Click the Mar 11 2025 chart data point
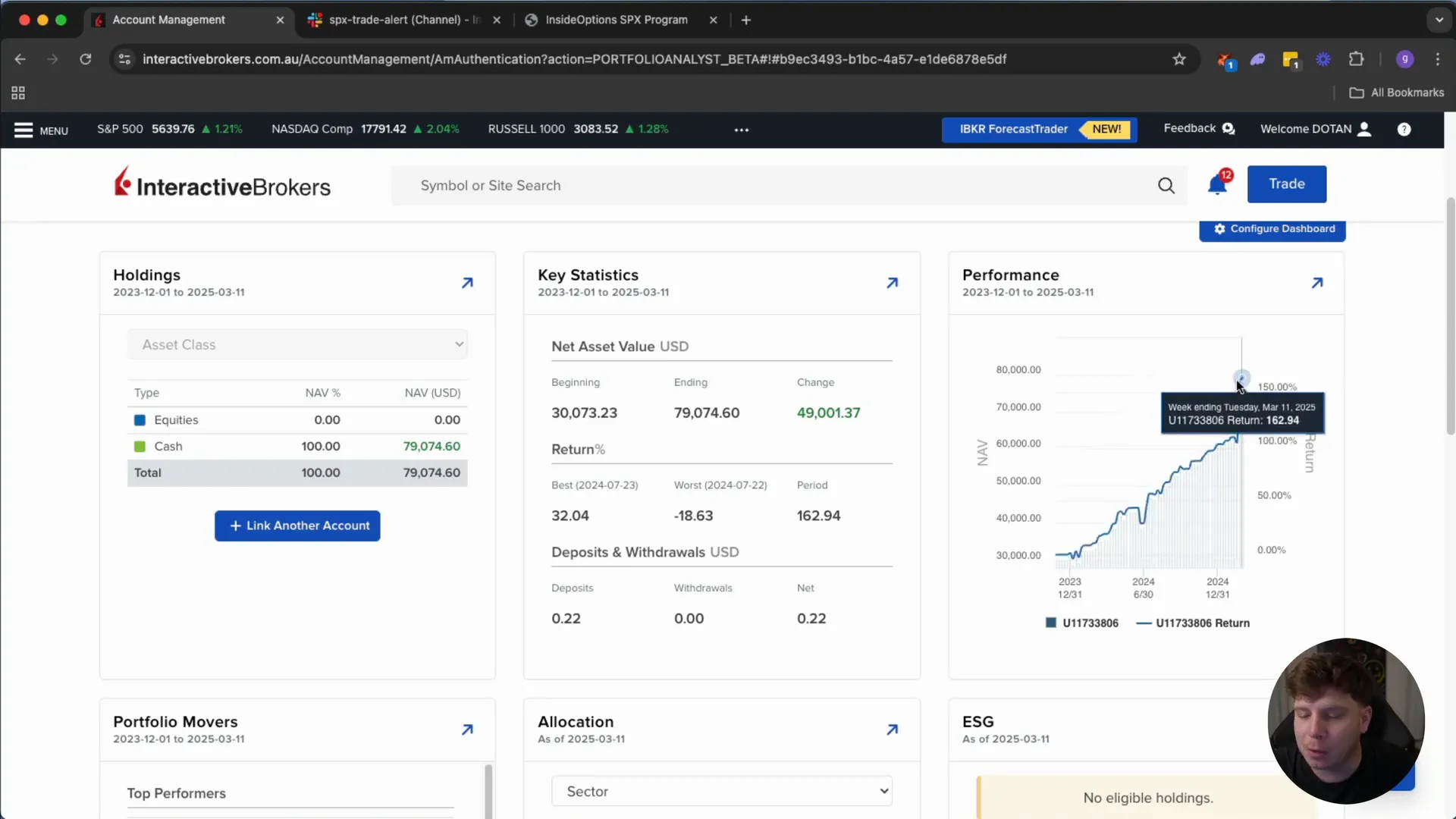1456x819 pixels. click(1241, 377)
